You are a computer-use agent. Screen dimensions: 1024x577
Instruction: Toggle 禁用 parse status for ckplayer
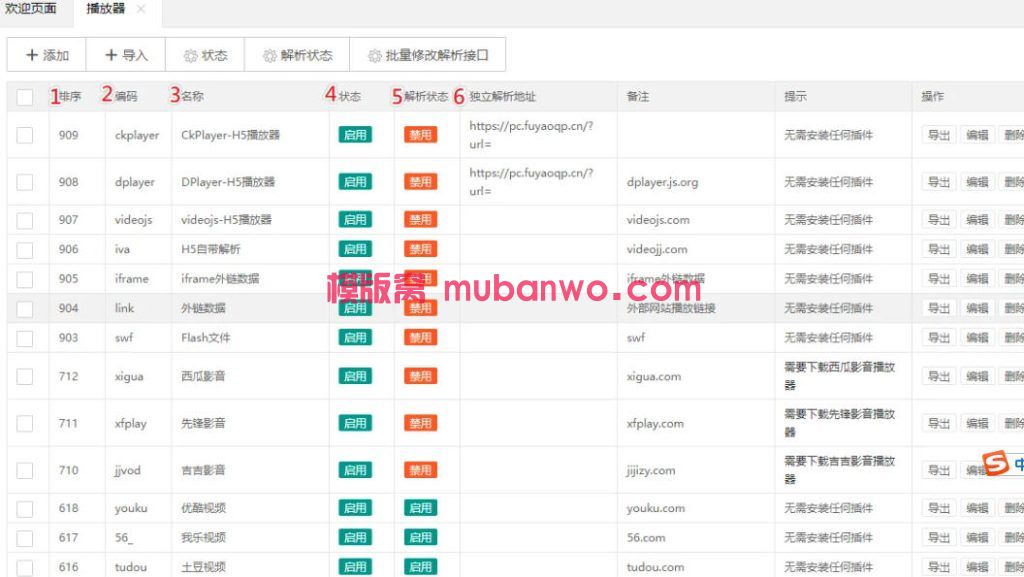click(x=421, y=135)
